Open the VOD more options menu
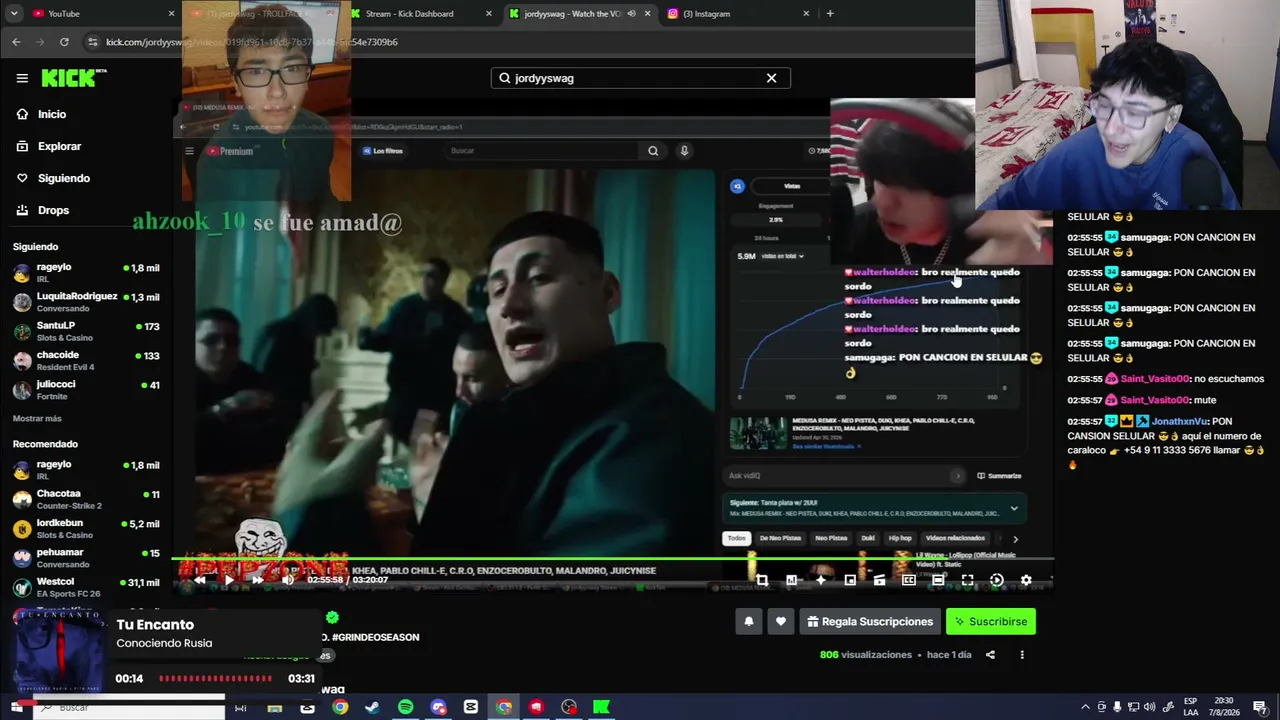1280x720 pixels. point(1022,655)
